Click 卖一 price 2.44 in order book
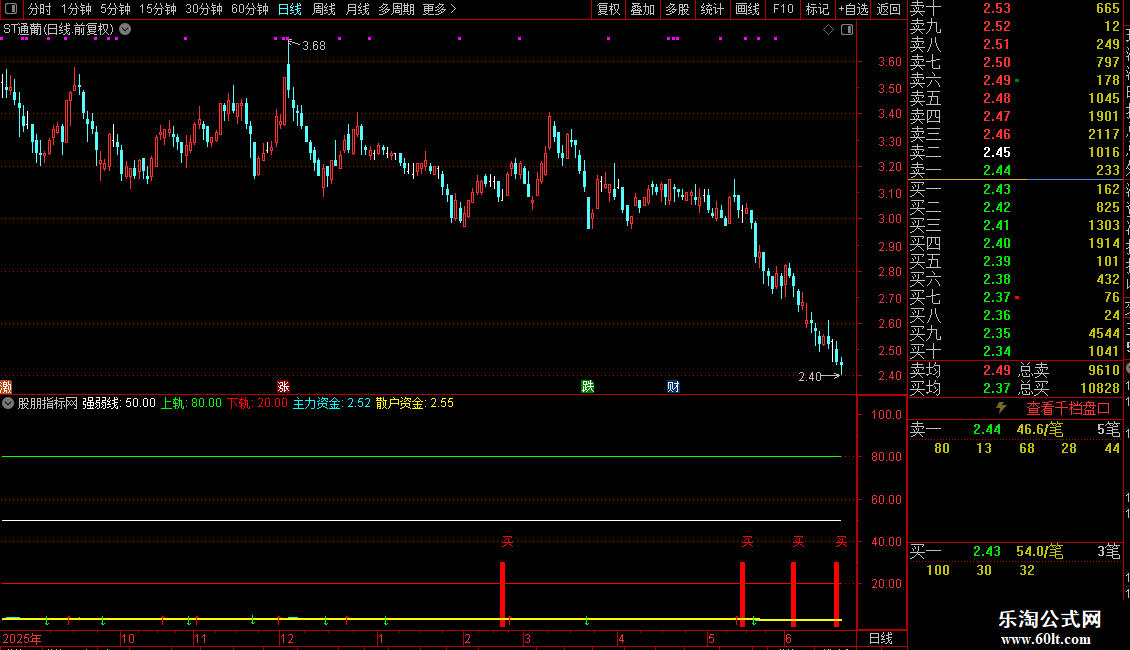Image resolution: width=1130 pixels, height=650 pixels. [x=997, y=171]
